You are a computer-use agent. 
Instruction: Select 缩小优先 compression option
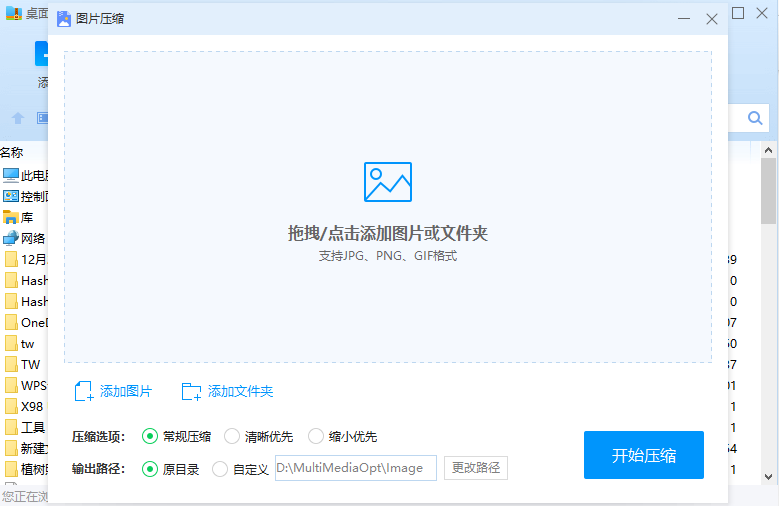coord(315,436)
